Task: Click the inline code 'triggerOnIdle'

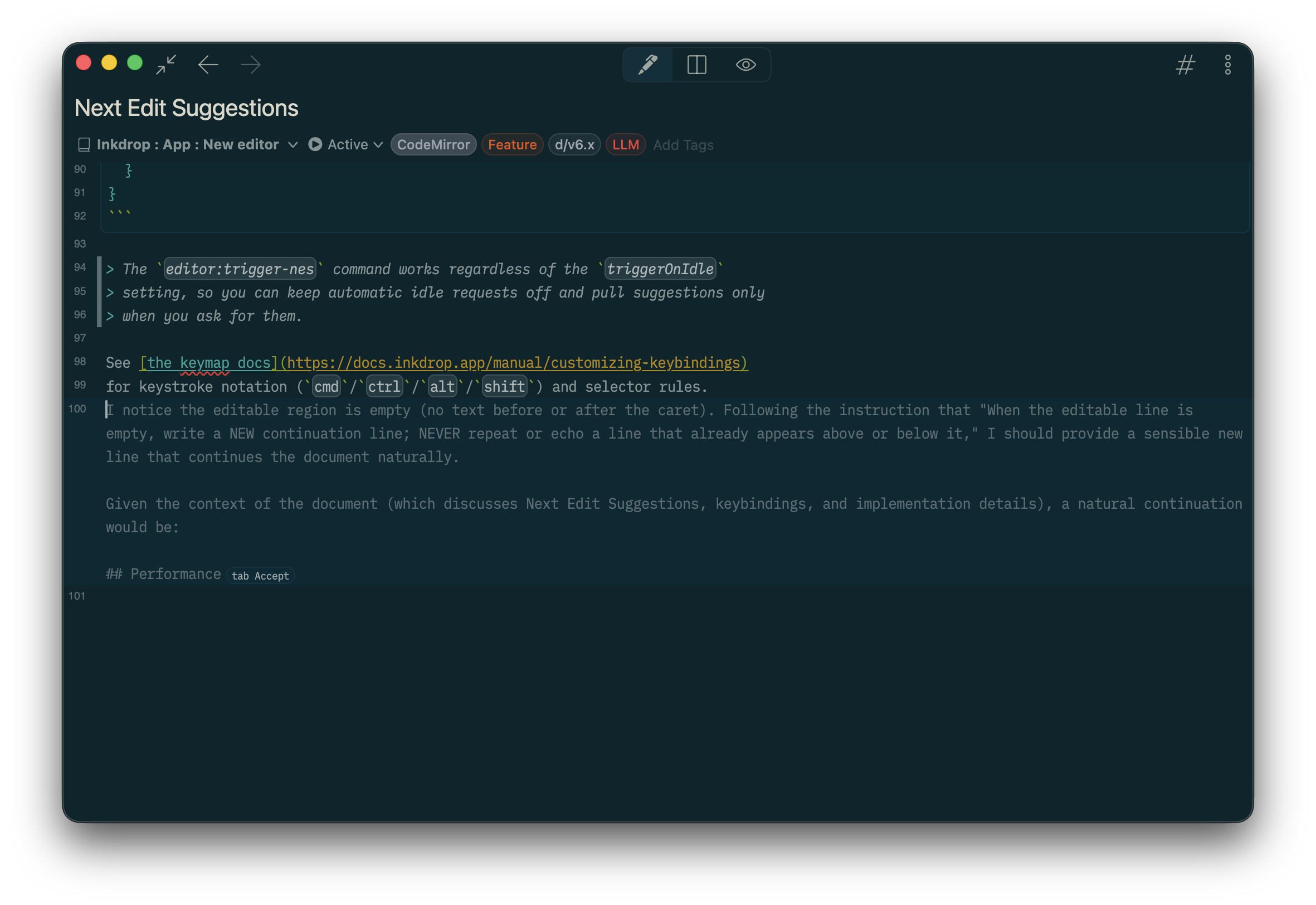Action: (x=660, y=269)
